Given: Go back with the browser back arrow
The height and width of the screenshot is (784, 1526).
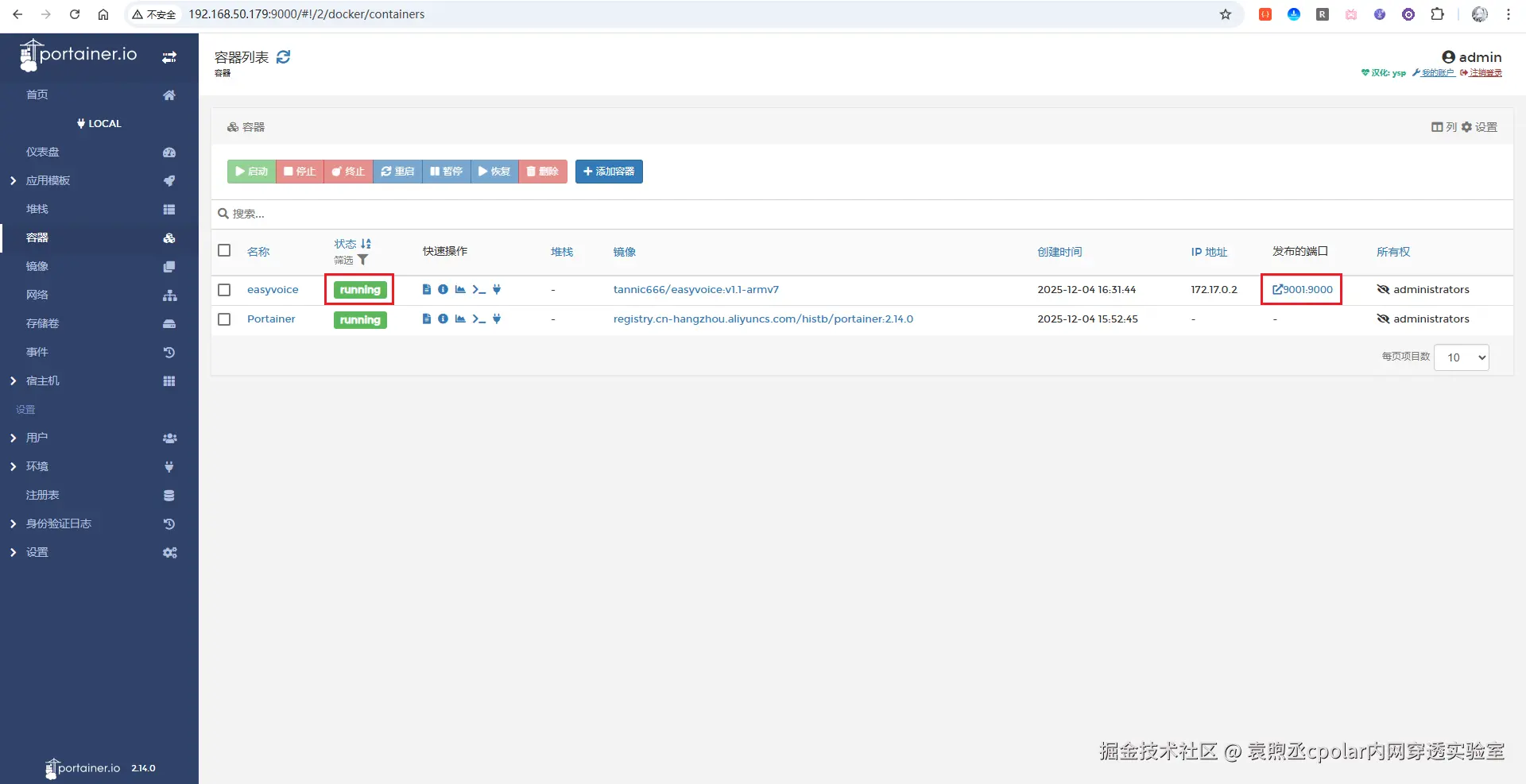Looking at the screenshot, I should 17,14.
